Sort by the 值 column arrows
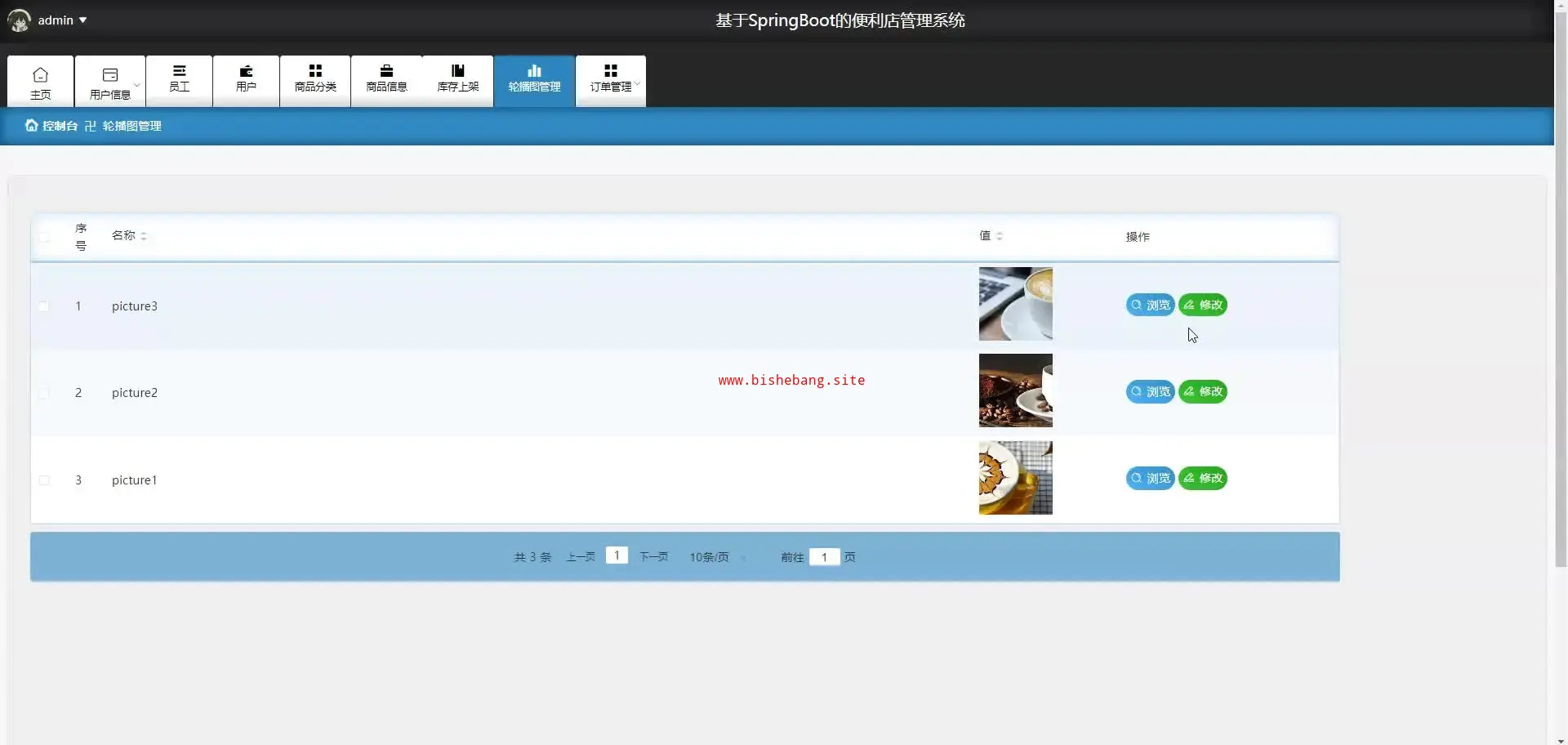This screenshot has width=1568, height=745. [x=1000, y=236]
